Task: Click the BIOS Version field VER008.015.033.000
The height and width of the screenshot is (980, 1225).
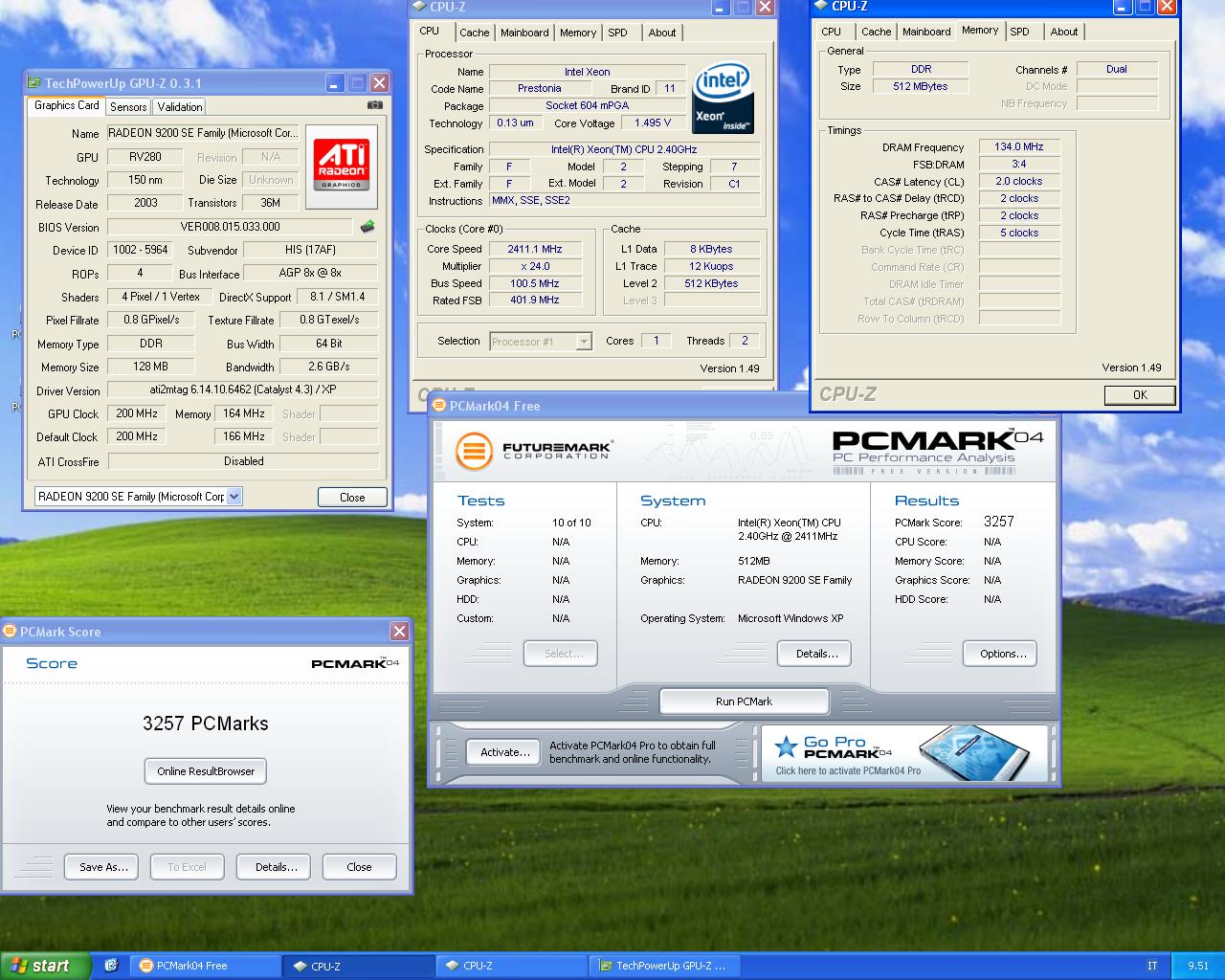Action: (231, 227)
